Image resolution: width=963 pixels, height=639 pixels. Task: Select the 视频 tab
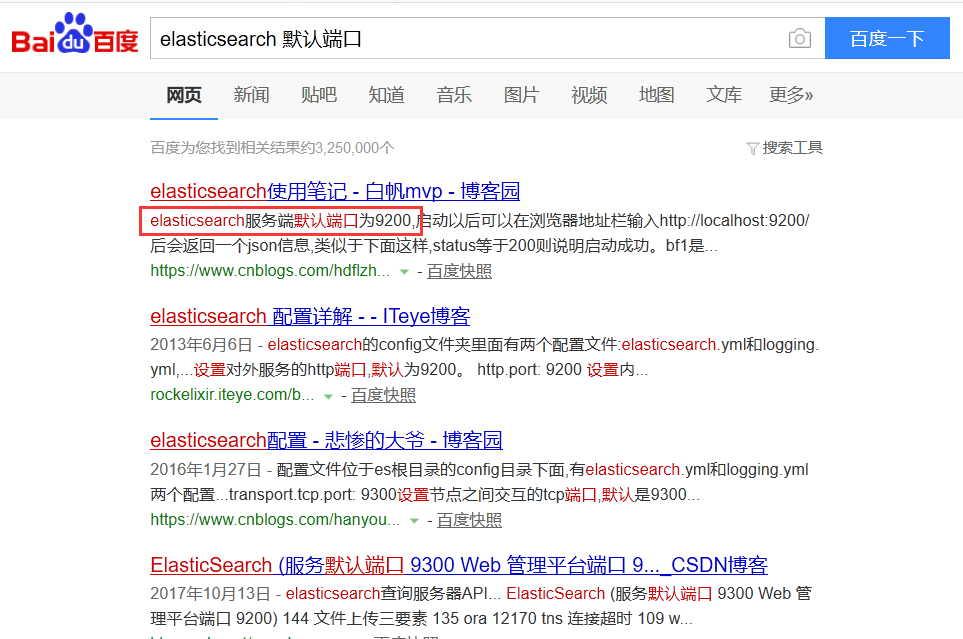click(589, 95)
